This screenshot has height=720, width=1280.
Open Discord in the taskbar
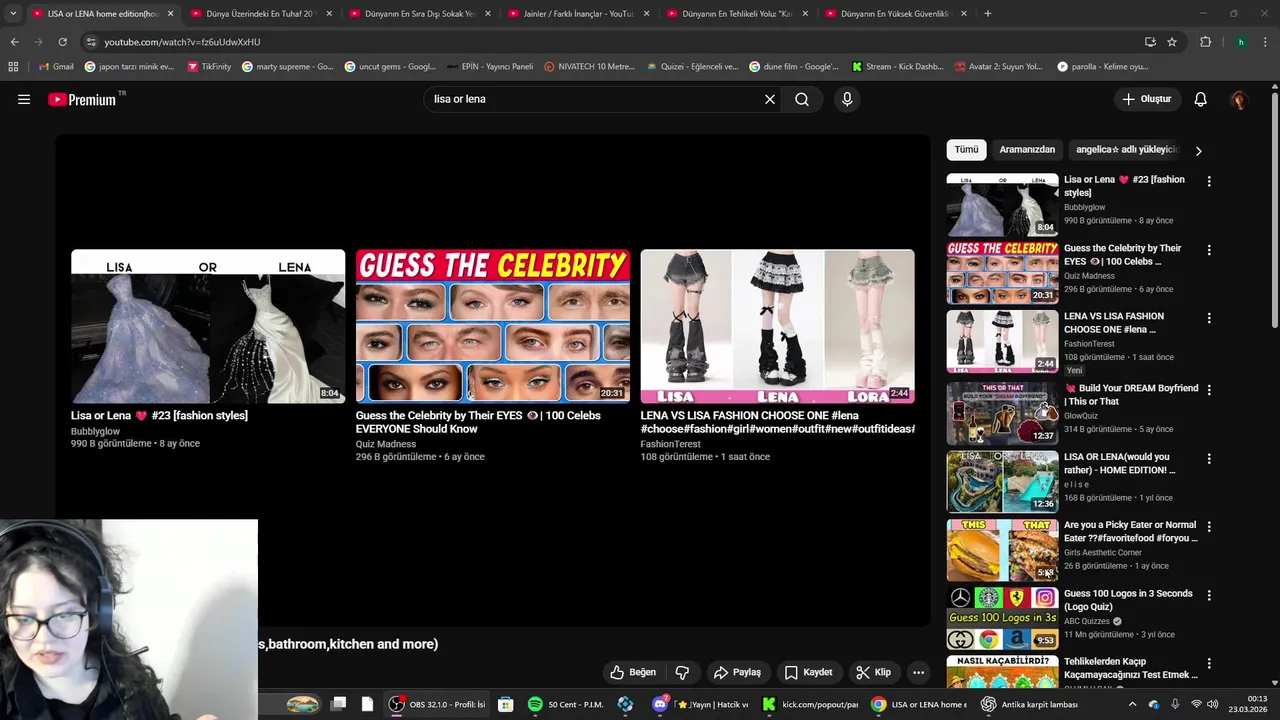tap(659, 704)
